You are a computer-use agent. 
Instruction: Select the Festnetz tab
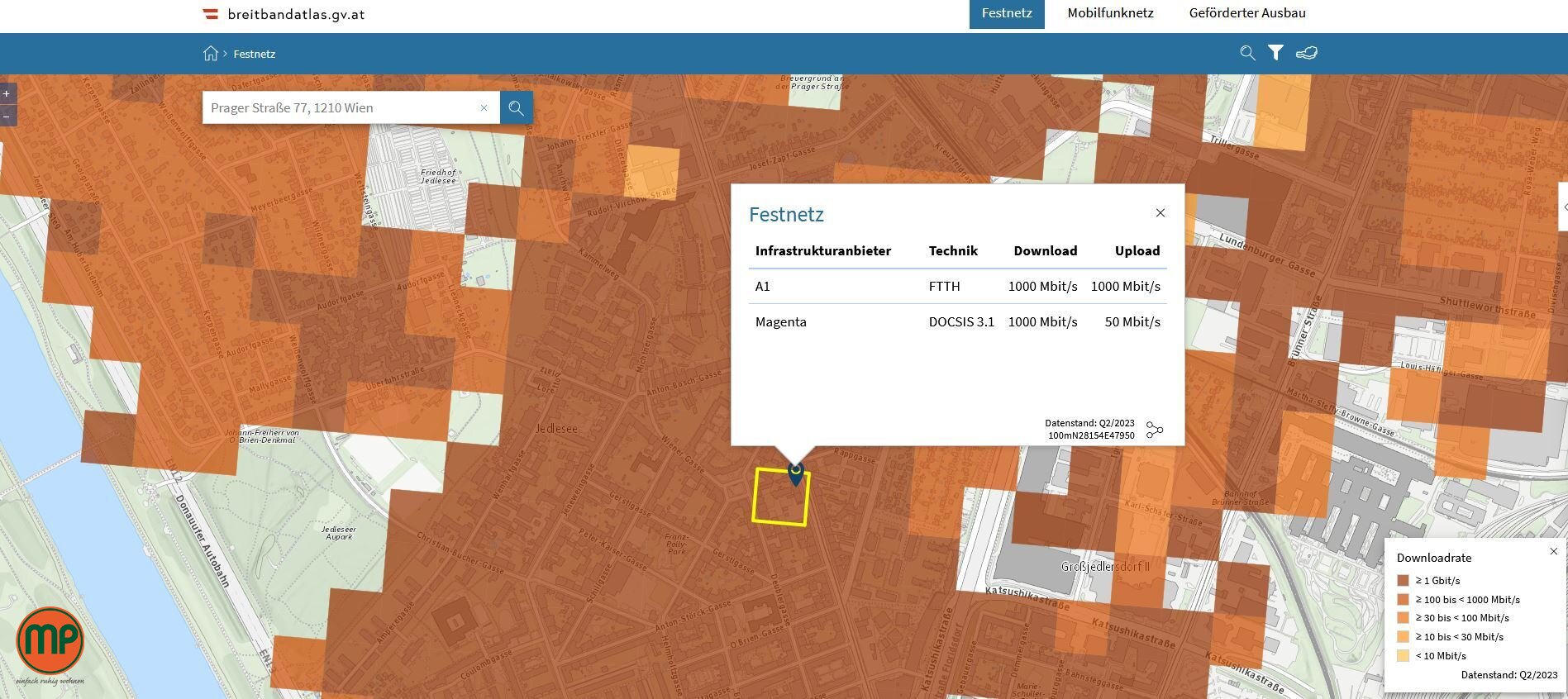tap(1006, 14)
